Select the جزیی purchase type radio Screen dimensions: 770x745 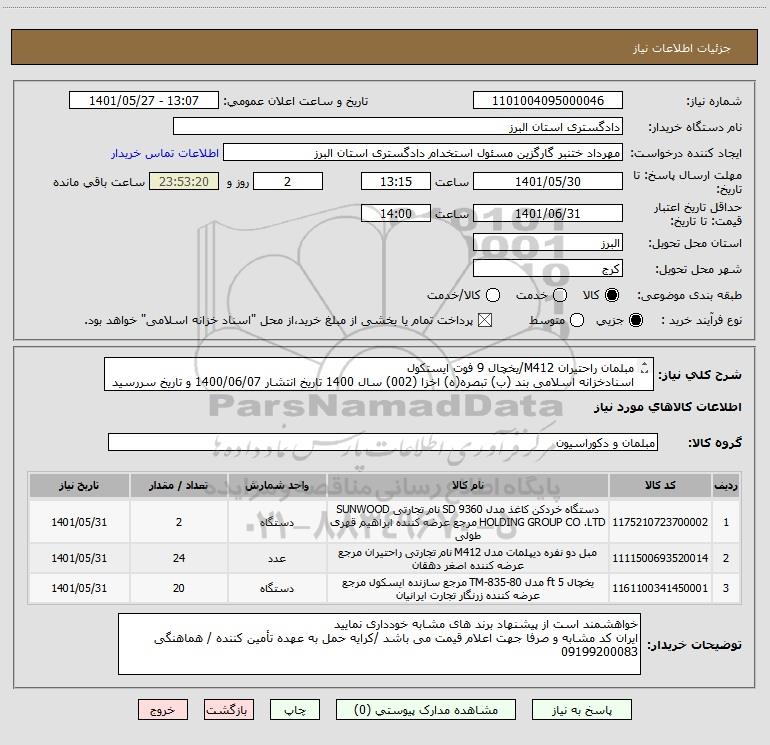pos(636,320)
